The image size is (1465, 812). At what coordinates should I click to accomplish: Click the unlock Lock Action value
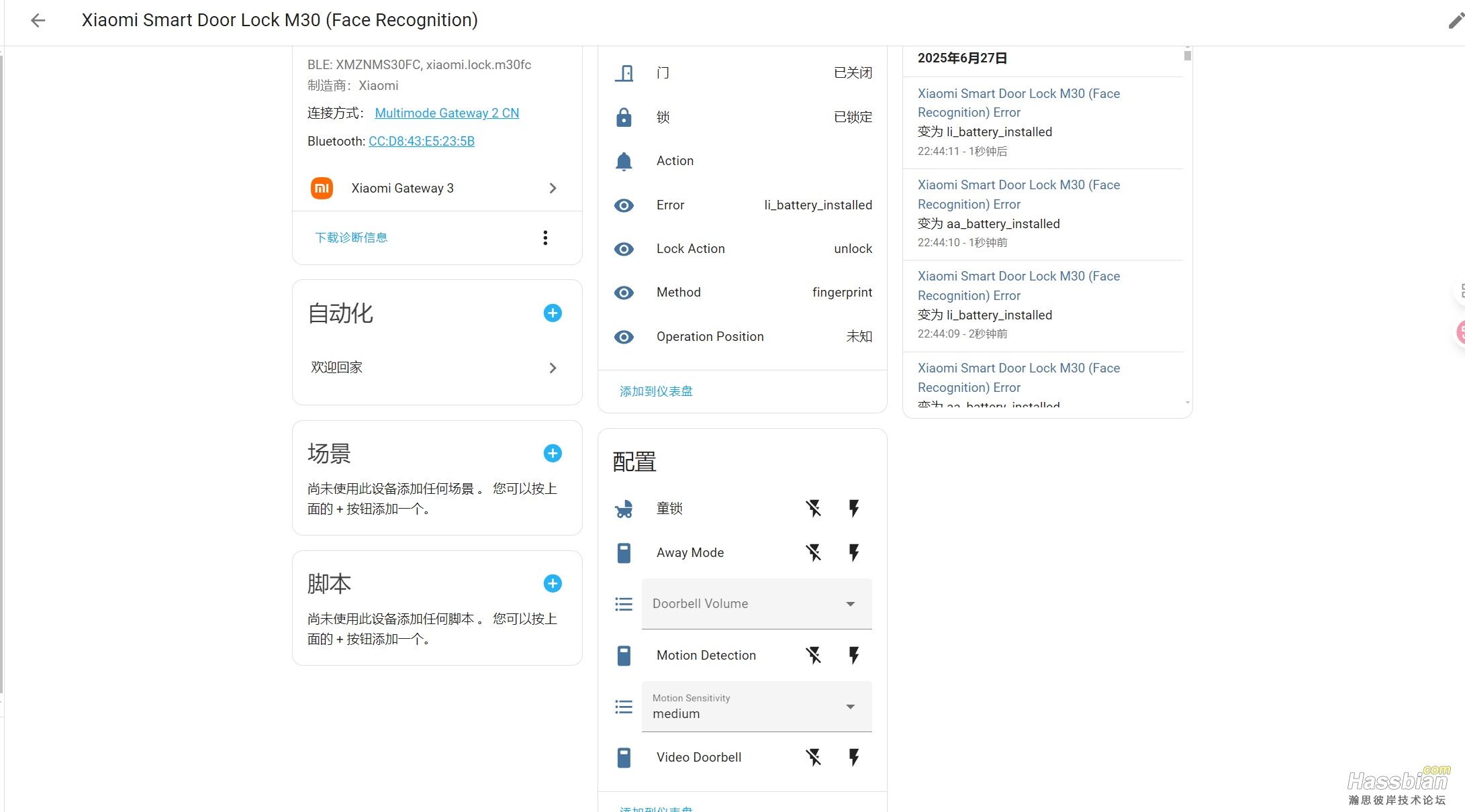853,249
